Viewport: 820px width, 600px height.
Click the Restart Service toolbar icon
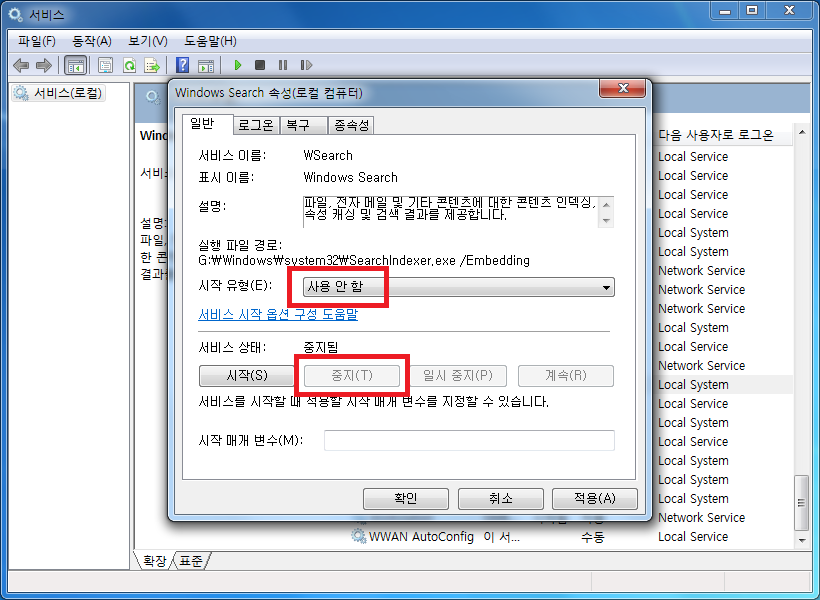coord(306,65)
